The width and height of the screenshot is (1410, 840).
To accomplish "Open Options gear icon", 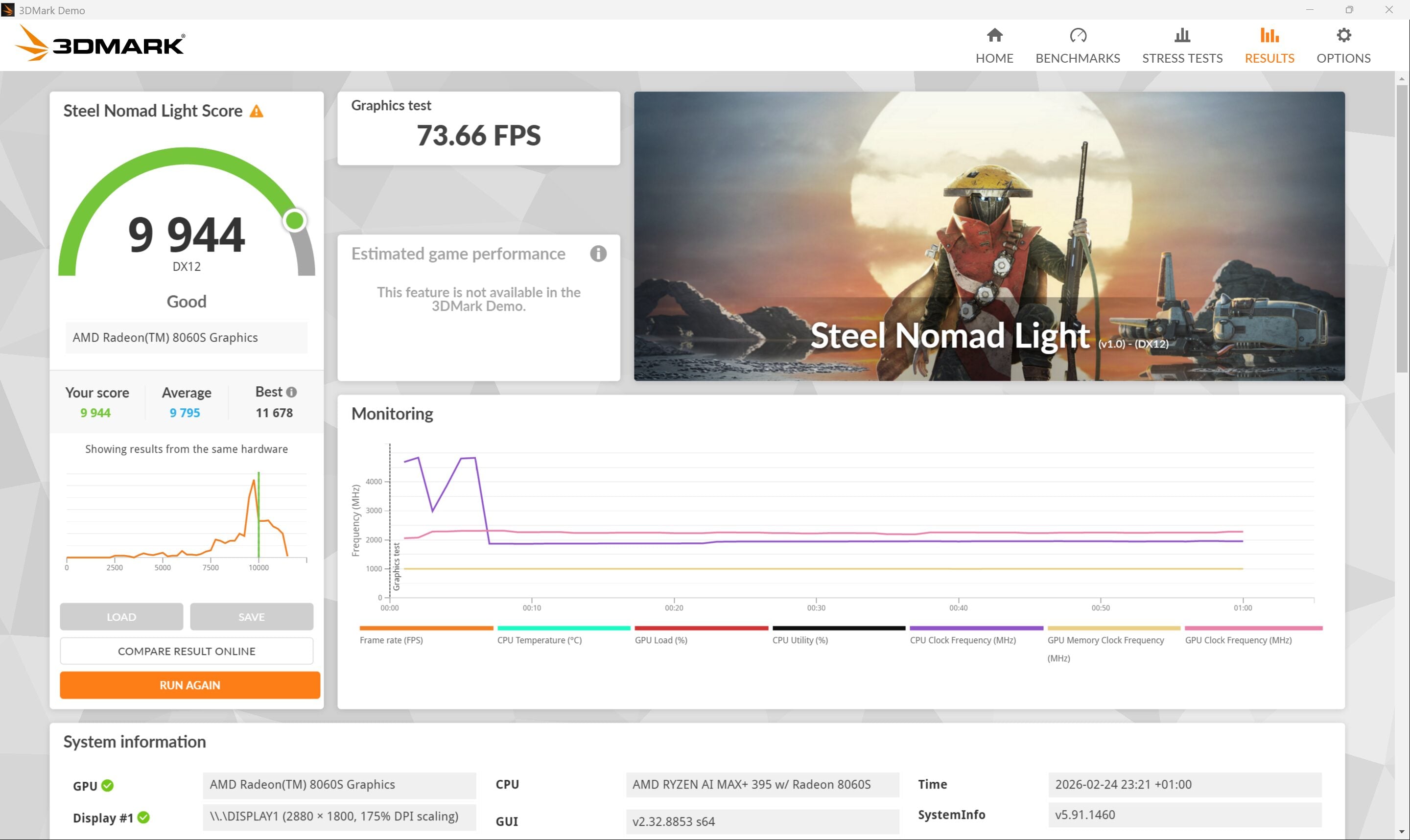I will pyautogui.click(x=1343, y=36).
